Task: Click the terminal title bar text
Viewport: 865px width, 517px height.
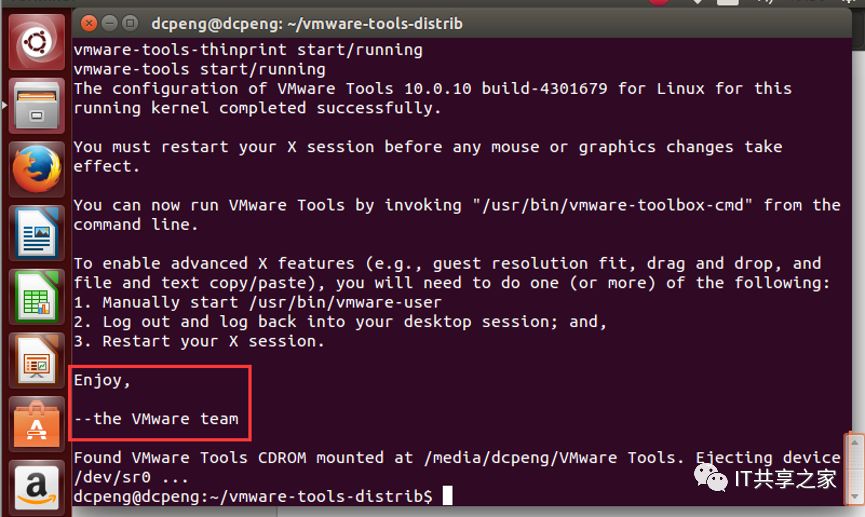Action: (x=307, y=24)
